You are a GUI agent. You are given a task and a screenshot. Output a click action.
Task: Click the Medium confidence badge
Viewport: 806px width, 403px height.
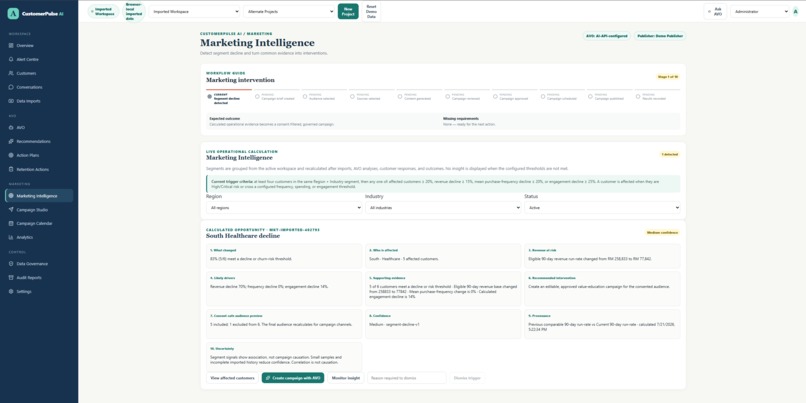point(663,232)
